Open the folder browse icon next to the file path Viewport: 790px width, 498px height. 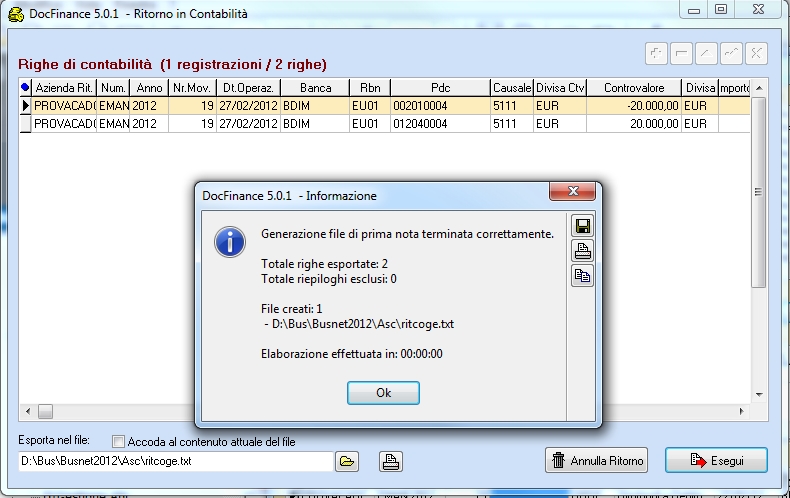pyautogui.click(x=347, y=461)
